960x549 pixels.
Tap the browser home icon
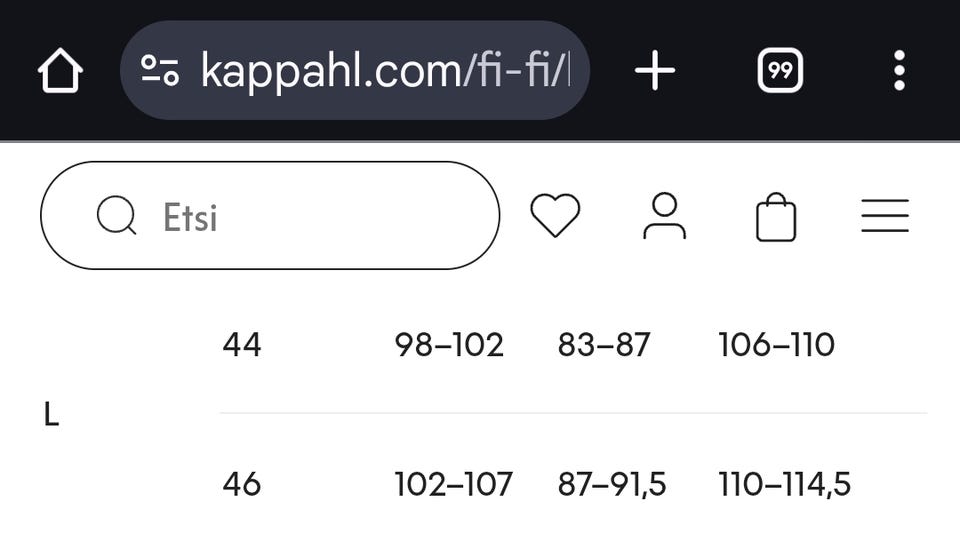click(x=60, y=71)
